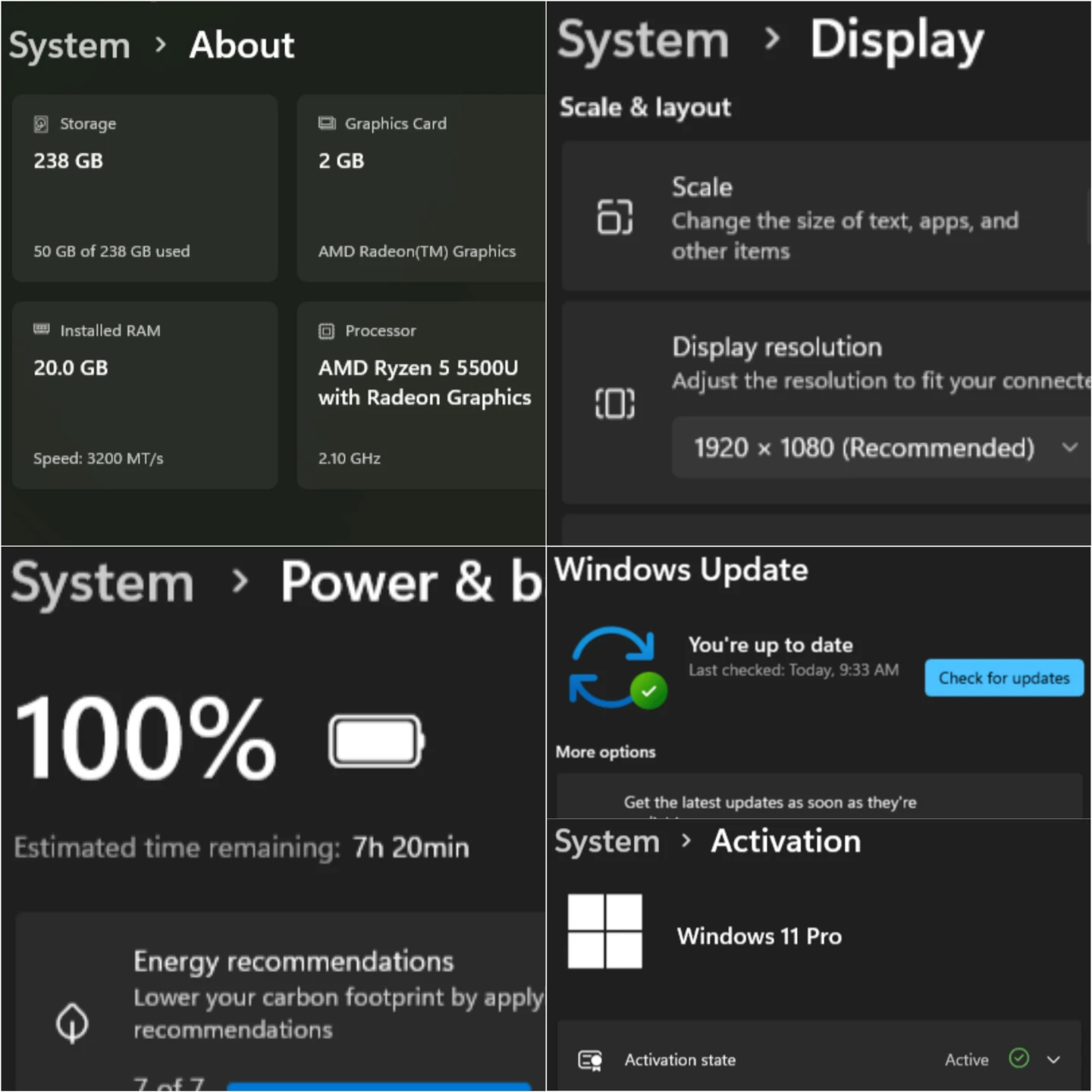The image size is (1092, 1092).
Task: Click the battery level icon
Action: coord(377,741)
